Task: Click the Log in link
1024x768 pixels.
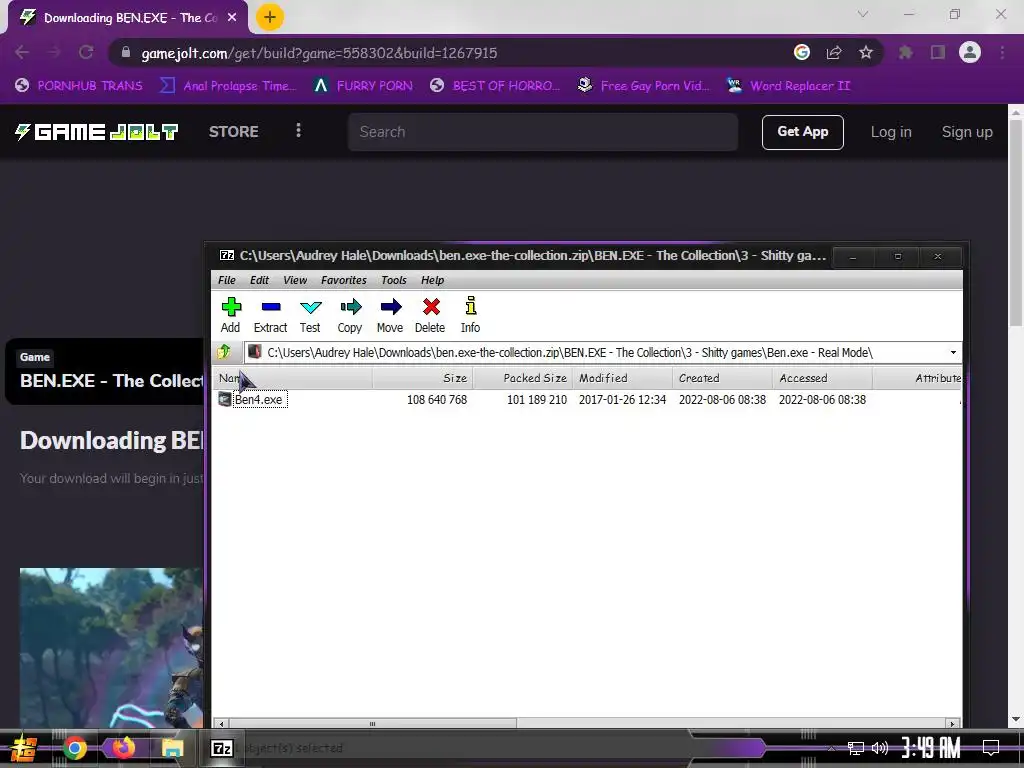Action: [x=891, y=132]
